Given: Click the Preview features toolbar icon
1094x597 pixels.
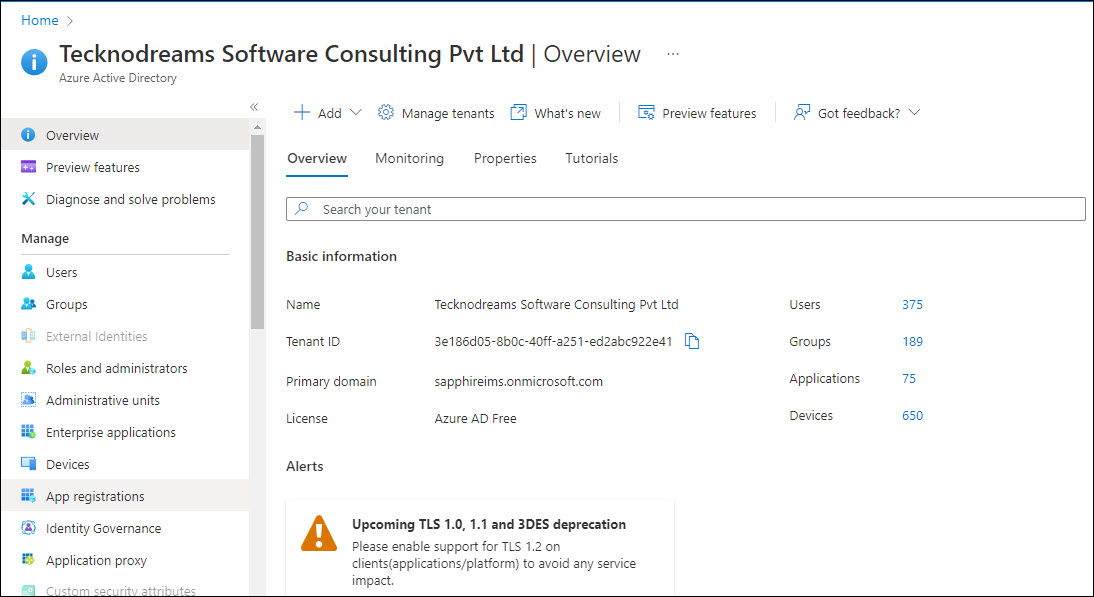Looking at the screenshot, I should pos(646,113).
